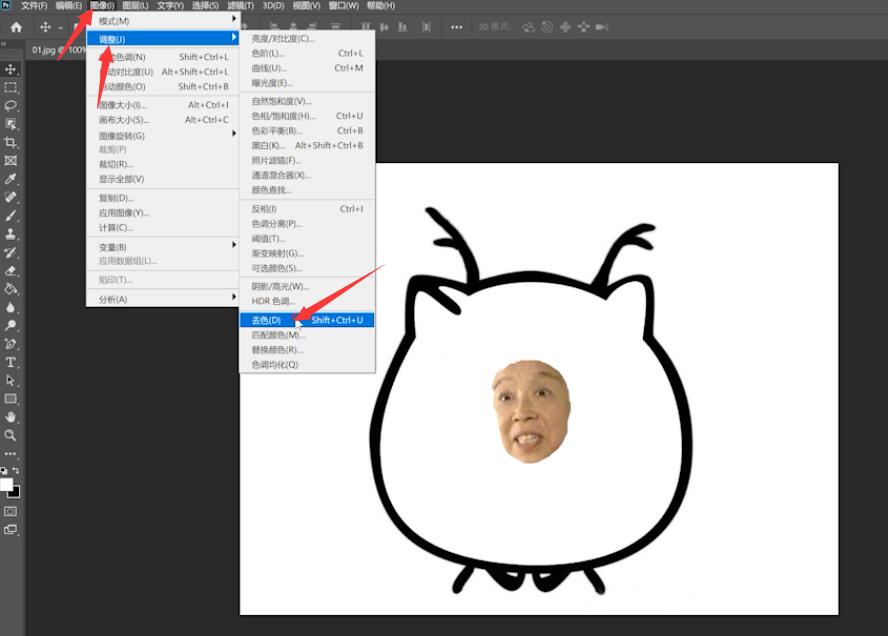Expand the 分析(A) submenu

coord(163,299)
